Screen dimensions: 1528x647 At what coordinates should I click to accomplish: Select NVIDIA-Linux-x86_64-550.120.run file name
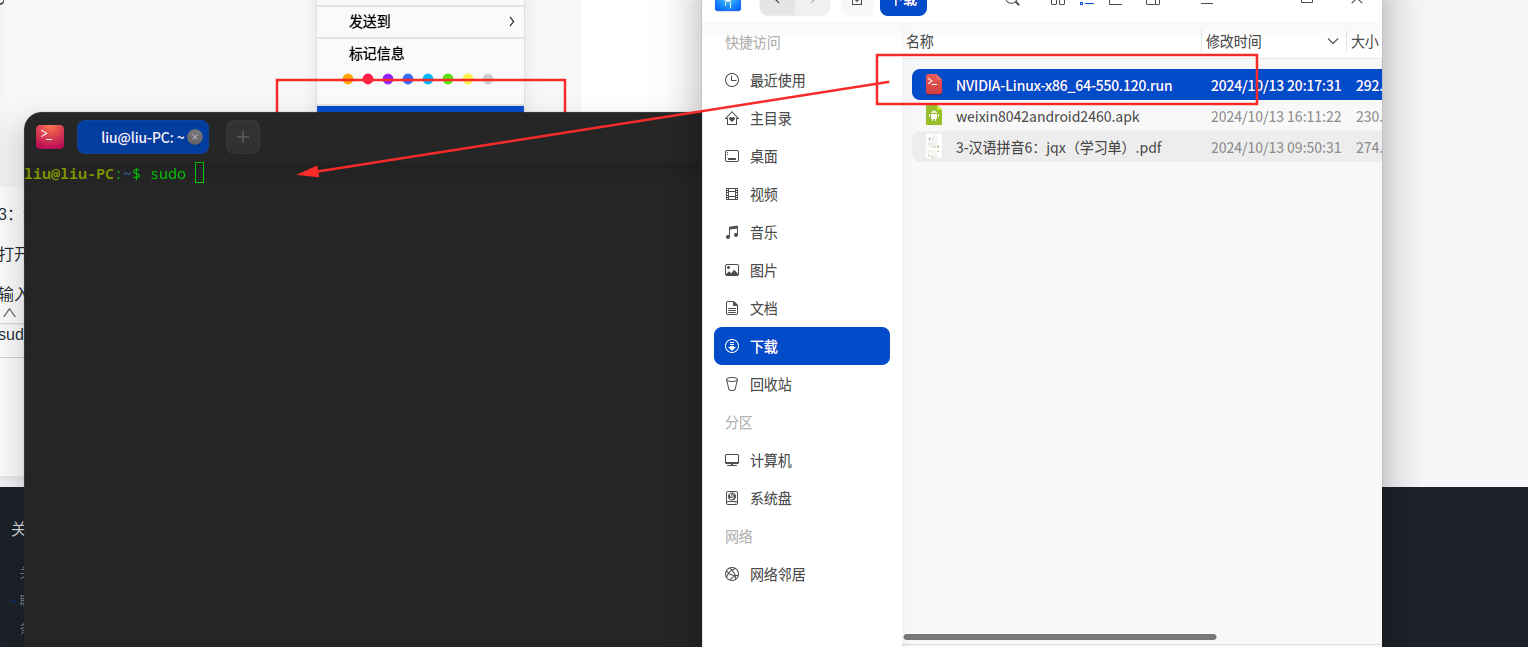tap(1064, 86)
